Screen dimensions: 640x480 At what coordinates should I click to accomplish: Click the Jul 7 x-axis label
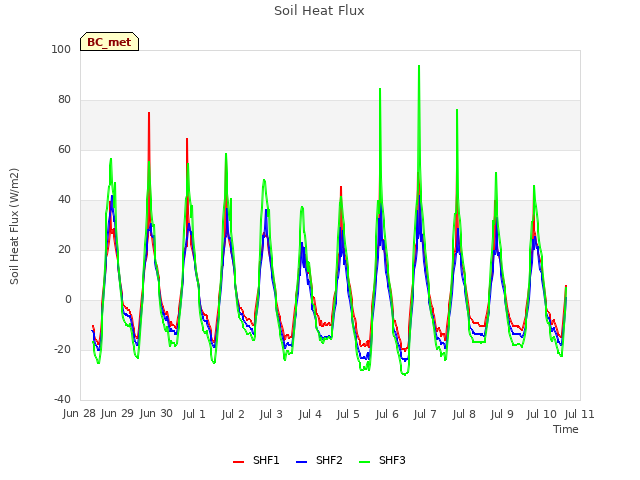click(425, 414)
